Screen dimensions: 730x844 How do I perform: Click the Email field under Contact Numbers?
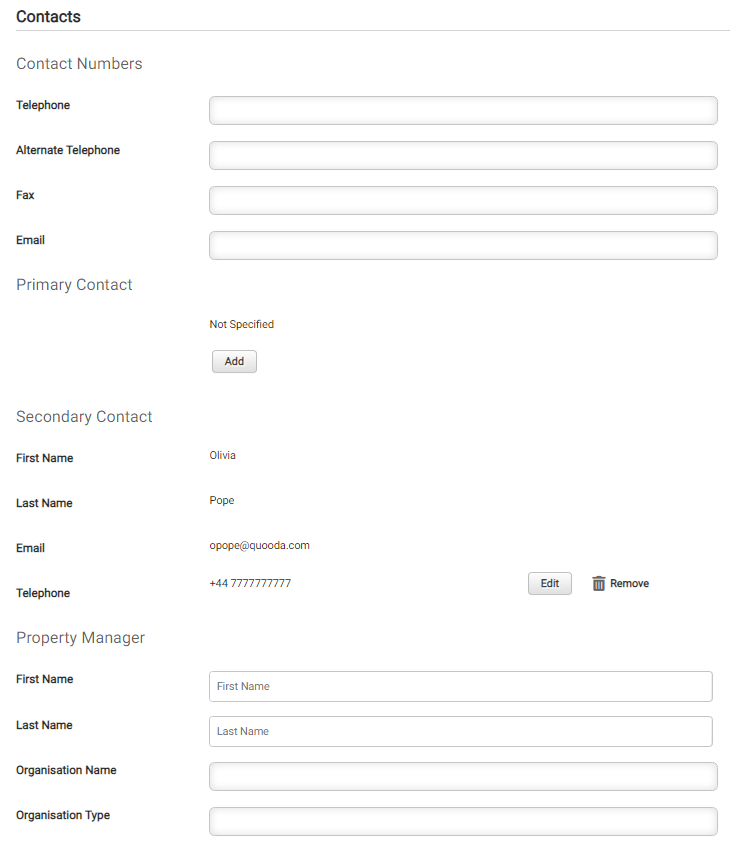point(463,245)
